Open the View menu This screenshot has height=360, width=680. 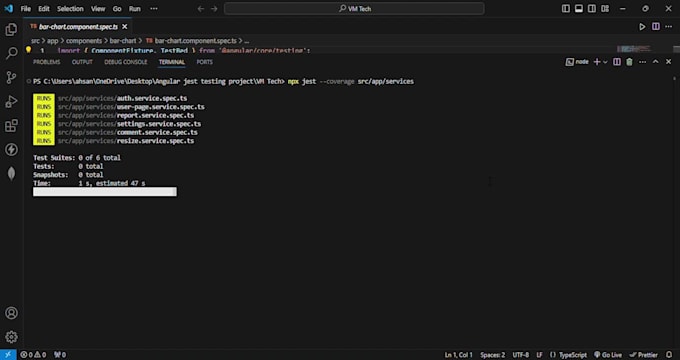pos(98,9)
